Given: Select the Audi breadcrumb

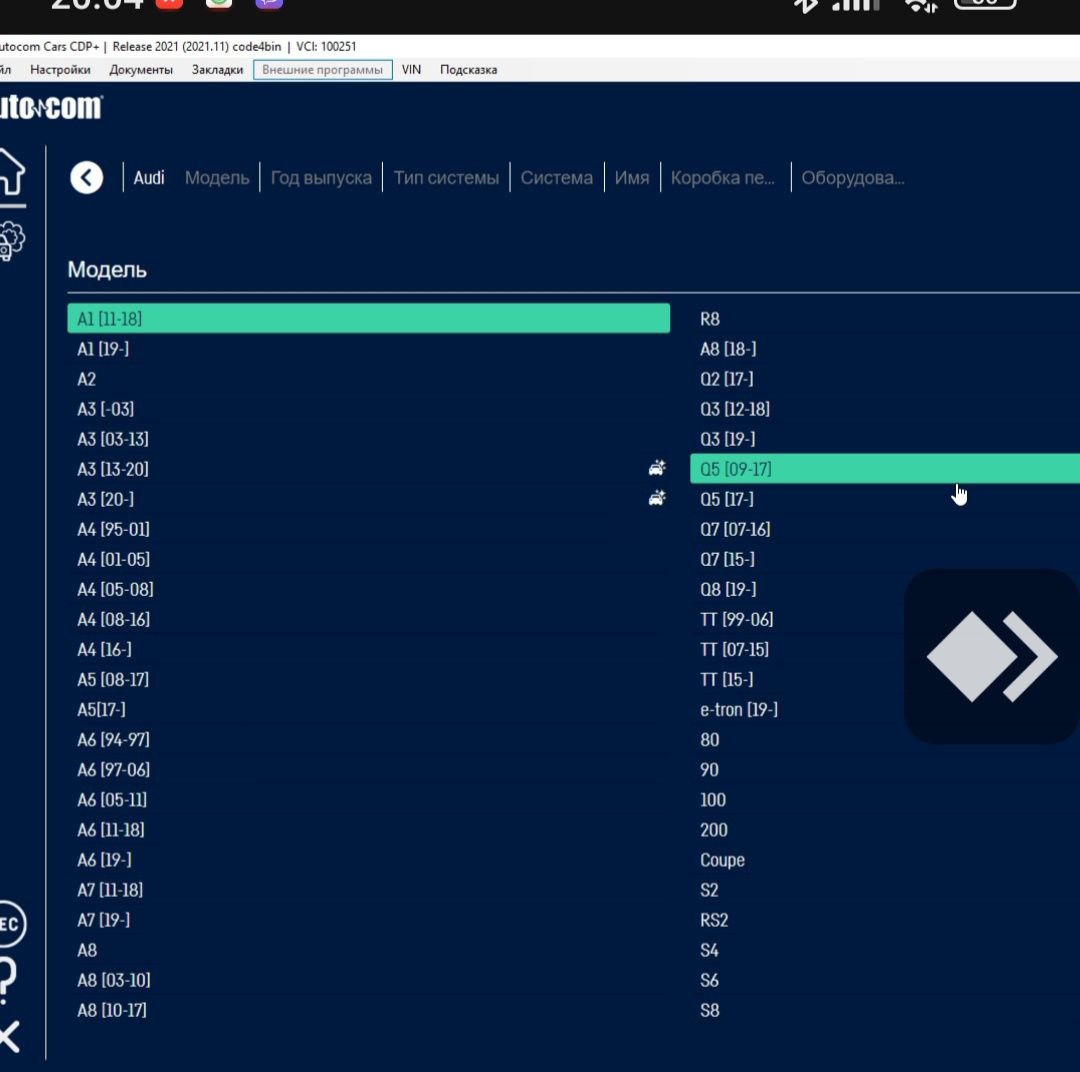Looking at the screenshot, I should [149, 178].
